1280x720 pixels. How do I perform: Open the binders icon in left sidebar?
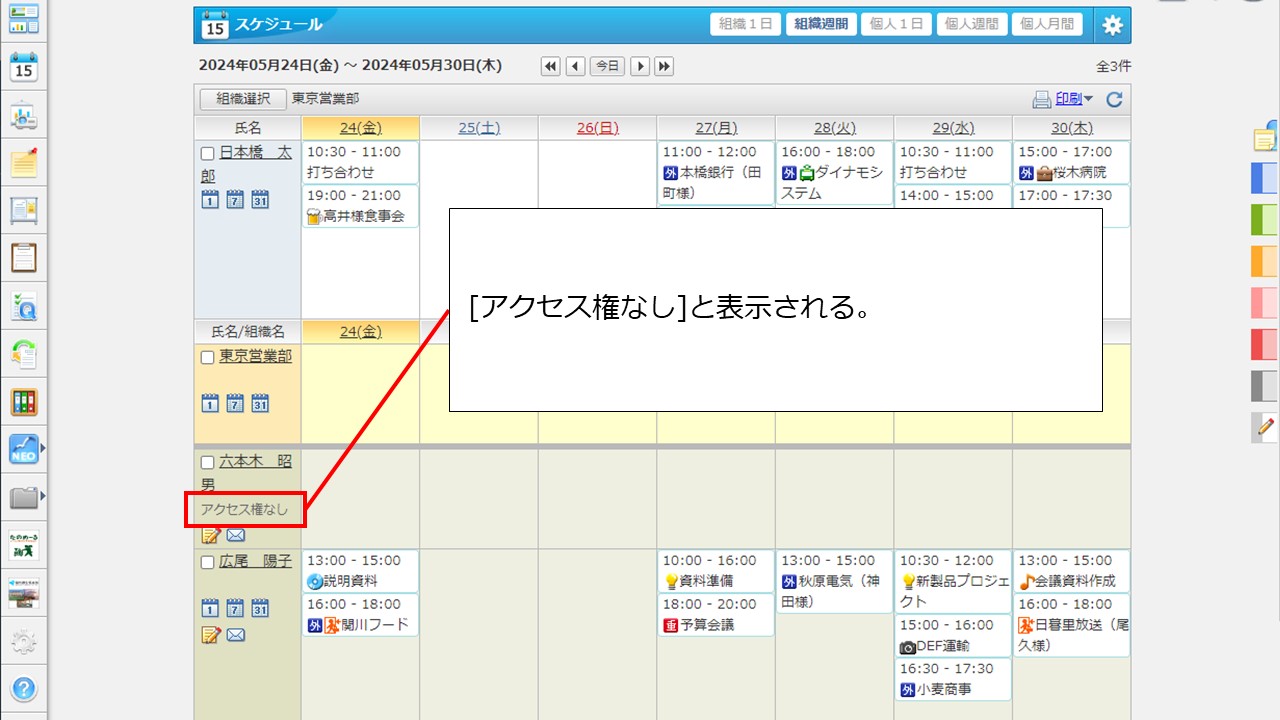click(24, 402)
